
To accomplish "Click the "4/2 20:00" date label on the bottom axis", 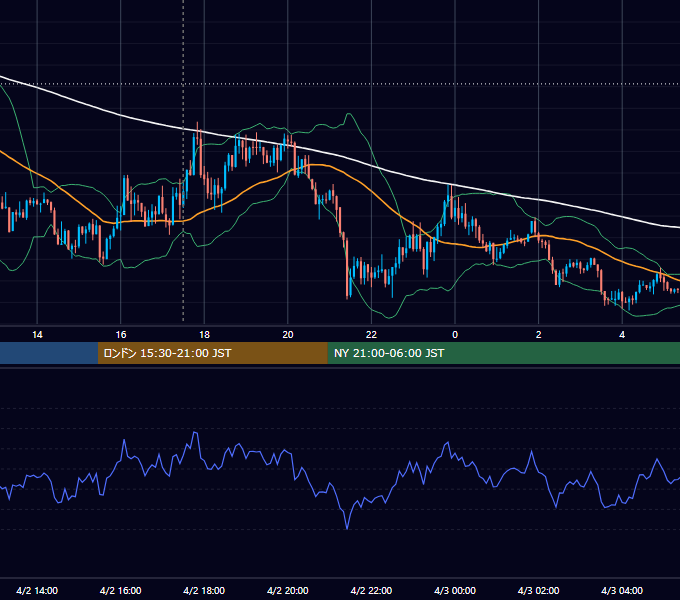I will tap(288, 590).
